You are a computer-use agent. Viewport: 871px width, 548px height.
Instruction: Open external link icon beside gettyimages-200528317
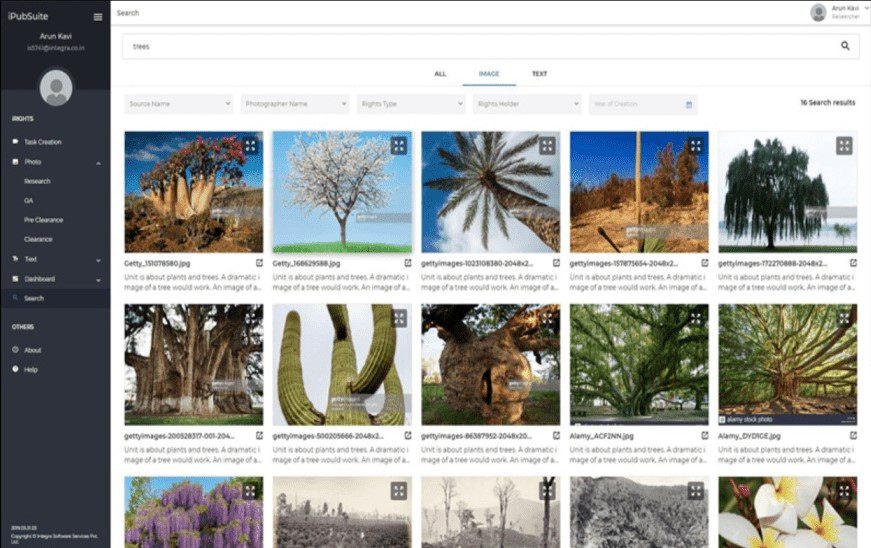click(x=259, y=436)
